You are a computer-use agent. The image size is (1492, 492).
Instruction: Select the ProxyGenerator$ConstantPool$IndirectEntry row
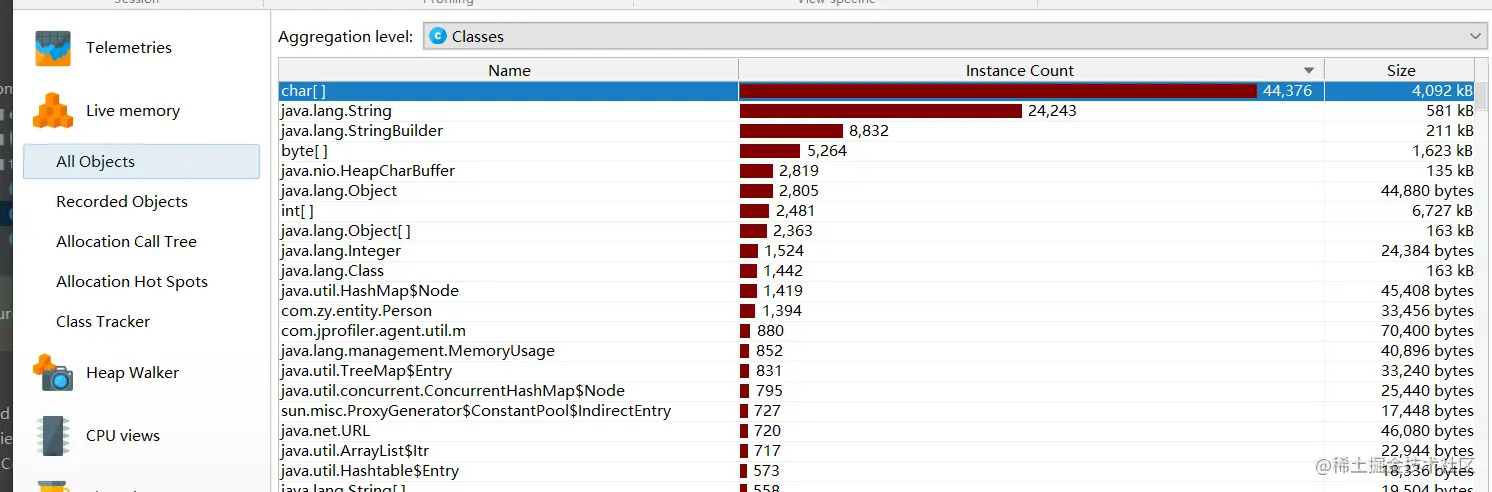click(878, 411)
